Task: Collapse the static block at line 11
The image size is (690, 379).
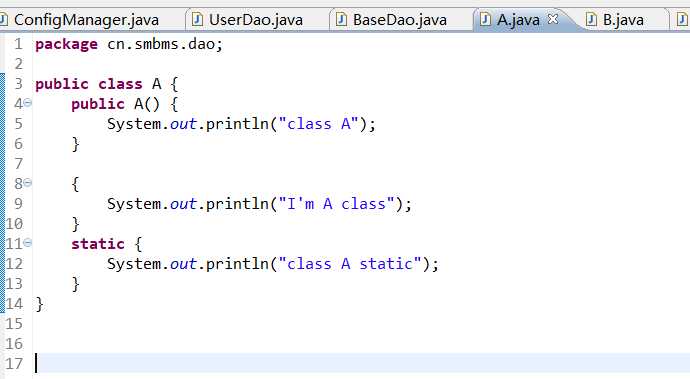Action: click(x=28, y=243)
